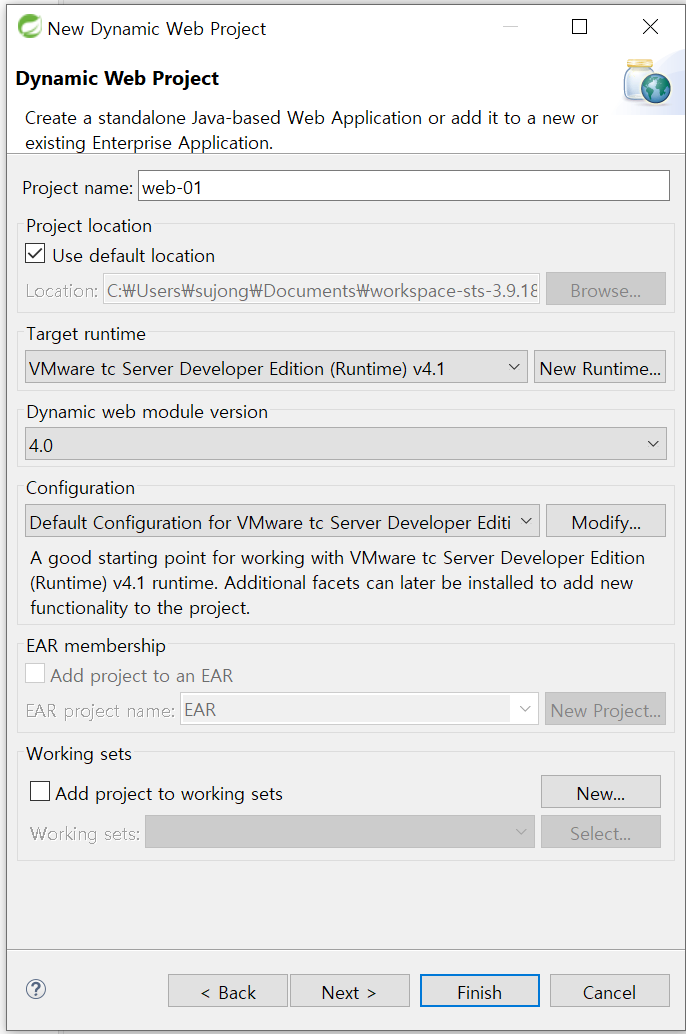Click the web project jar globe icon
686x1034 pixels.
pyautogui.click(x=646, y=82)
